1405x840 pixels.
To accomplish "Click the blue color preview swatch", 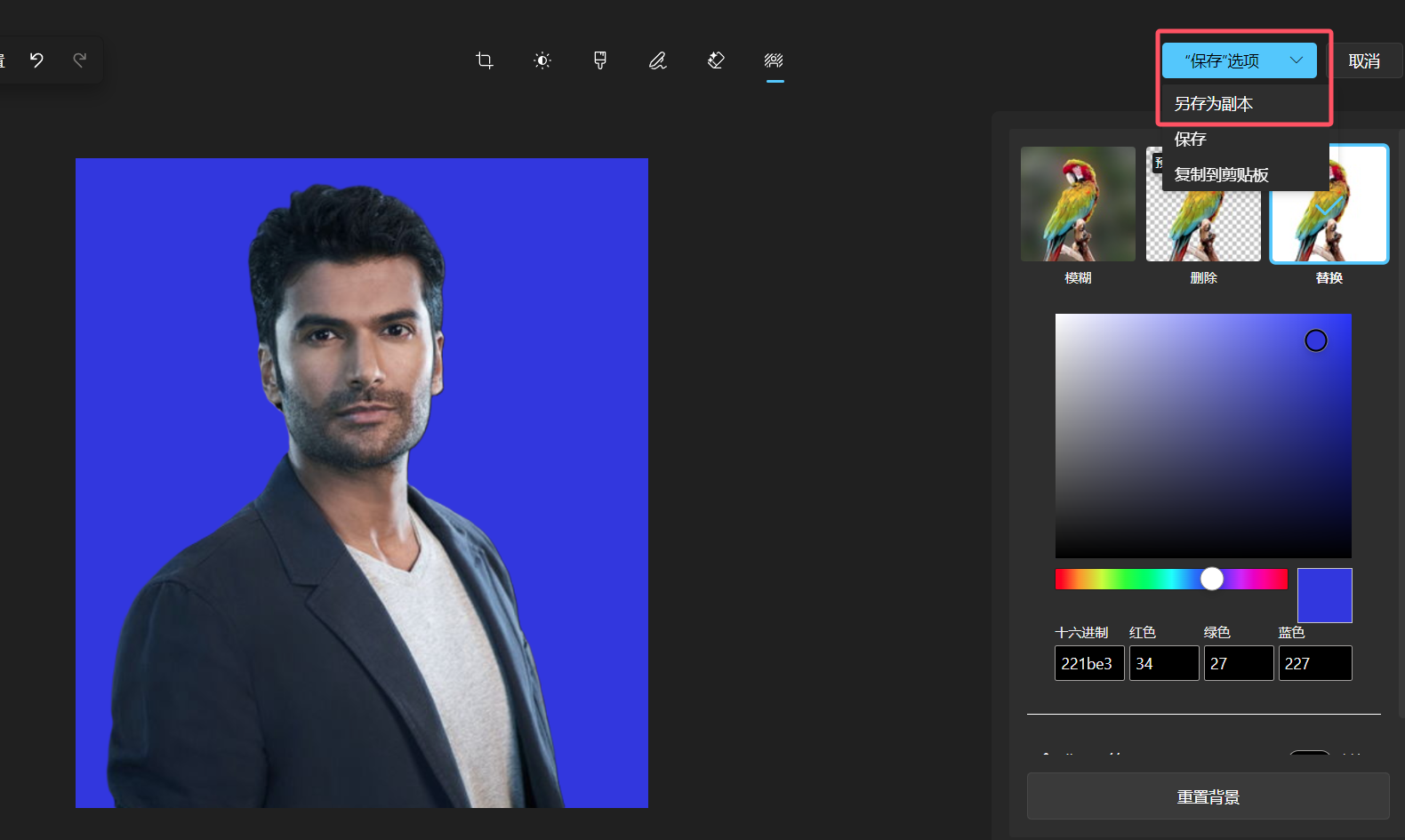I will pyautogui.click(x=1325, y=596).
